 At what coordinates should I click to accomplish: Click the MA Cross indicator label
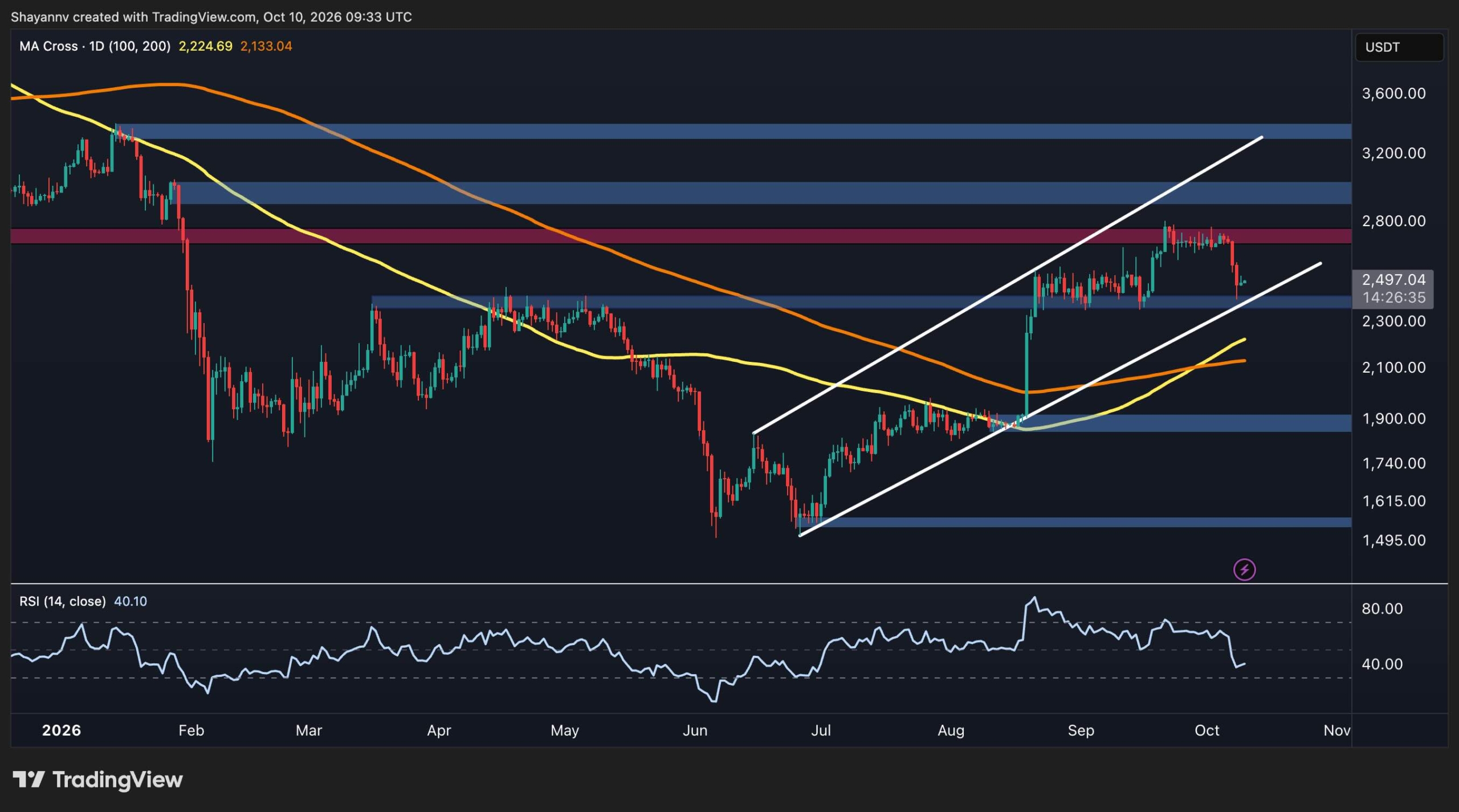tap(95, 46)
